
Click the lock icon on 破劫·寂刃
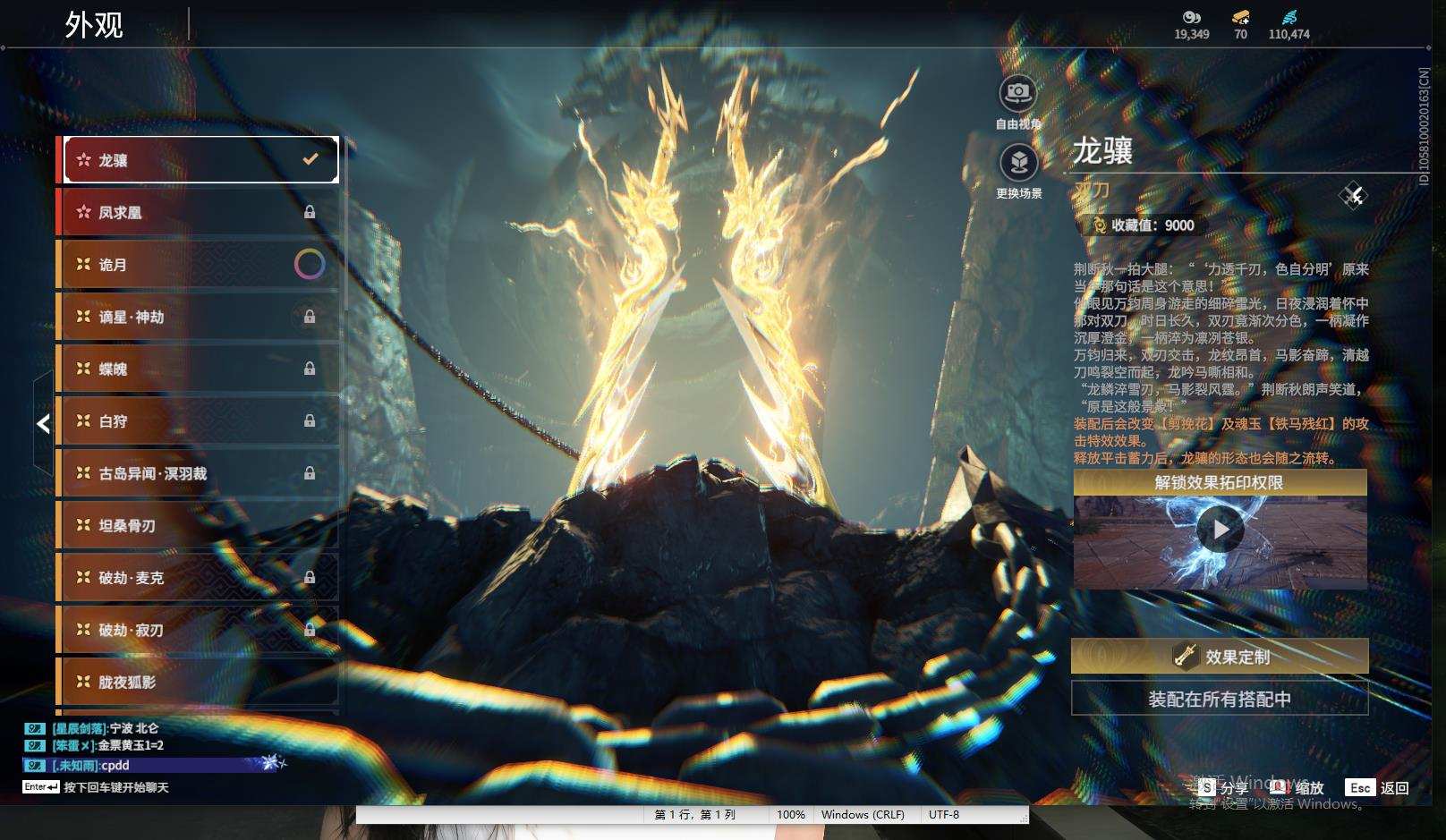pos(310,630)
